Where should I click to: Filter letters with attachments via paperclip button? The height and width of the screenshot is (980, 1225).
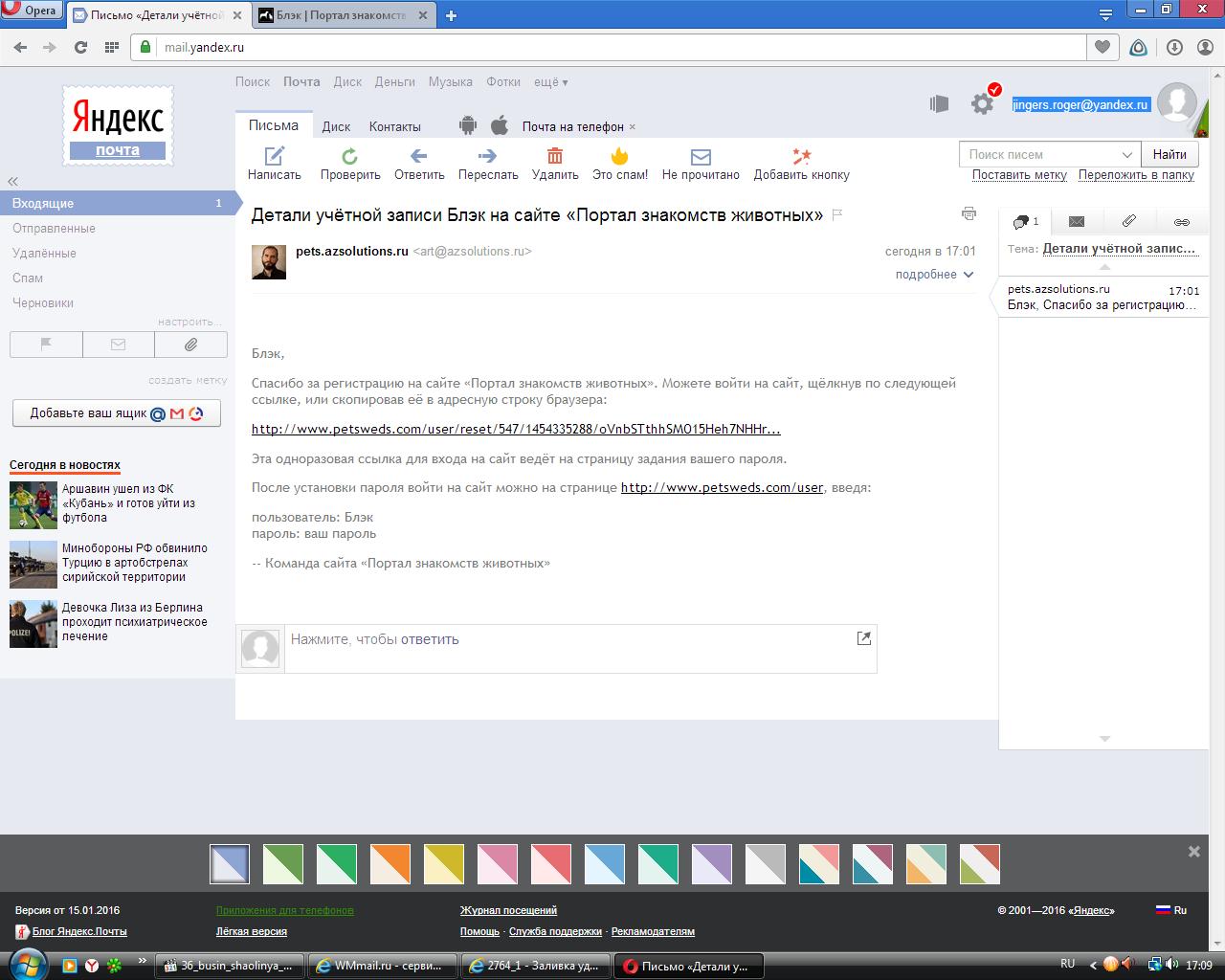point(191,345)
